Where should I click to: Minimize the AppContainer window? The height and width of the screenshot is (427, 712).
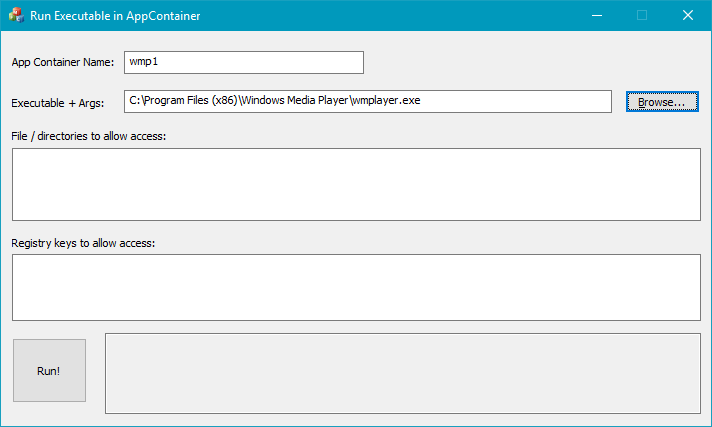click(x=597, y=15)
